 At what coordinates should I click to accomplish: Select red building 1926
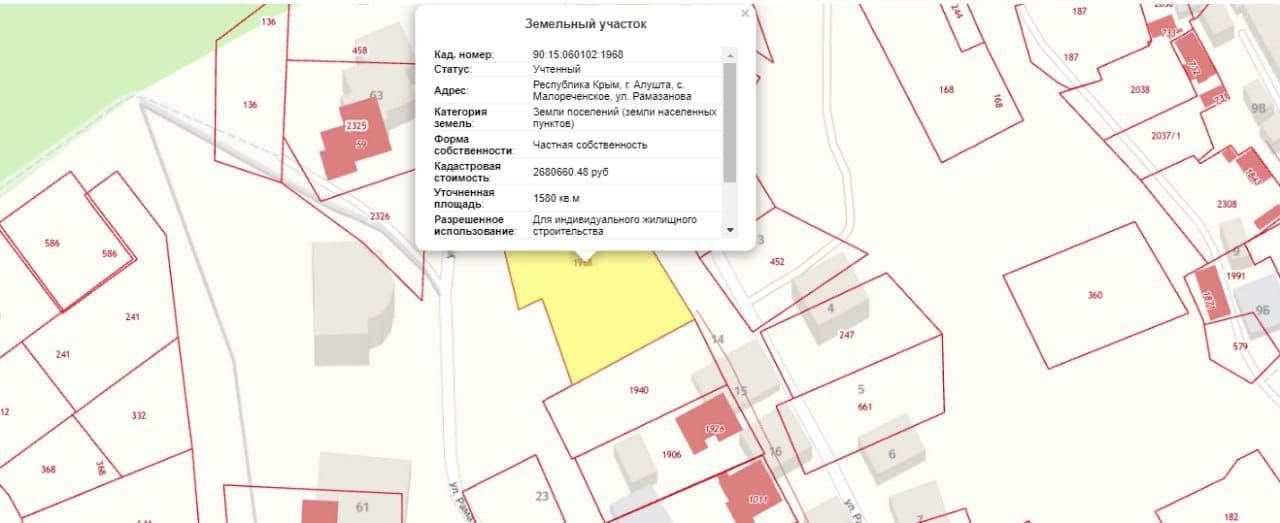[x=711, y=426]
